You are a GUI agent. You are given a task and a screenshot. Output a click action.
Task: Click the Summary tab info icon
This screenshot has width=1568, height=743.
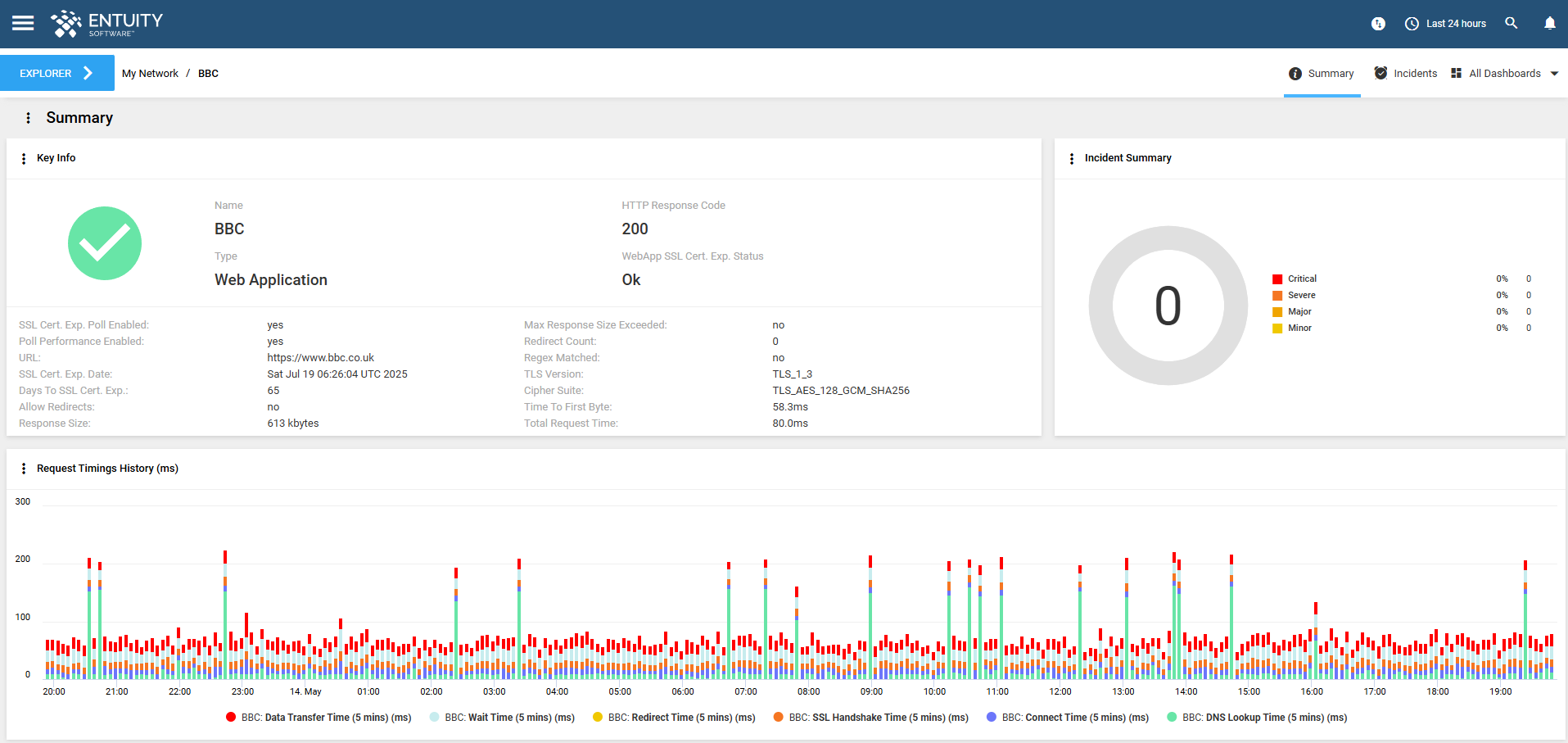[x=1295, y=74]
